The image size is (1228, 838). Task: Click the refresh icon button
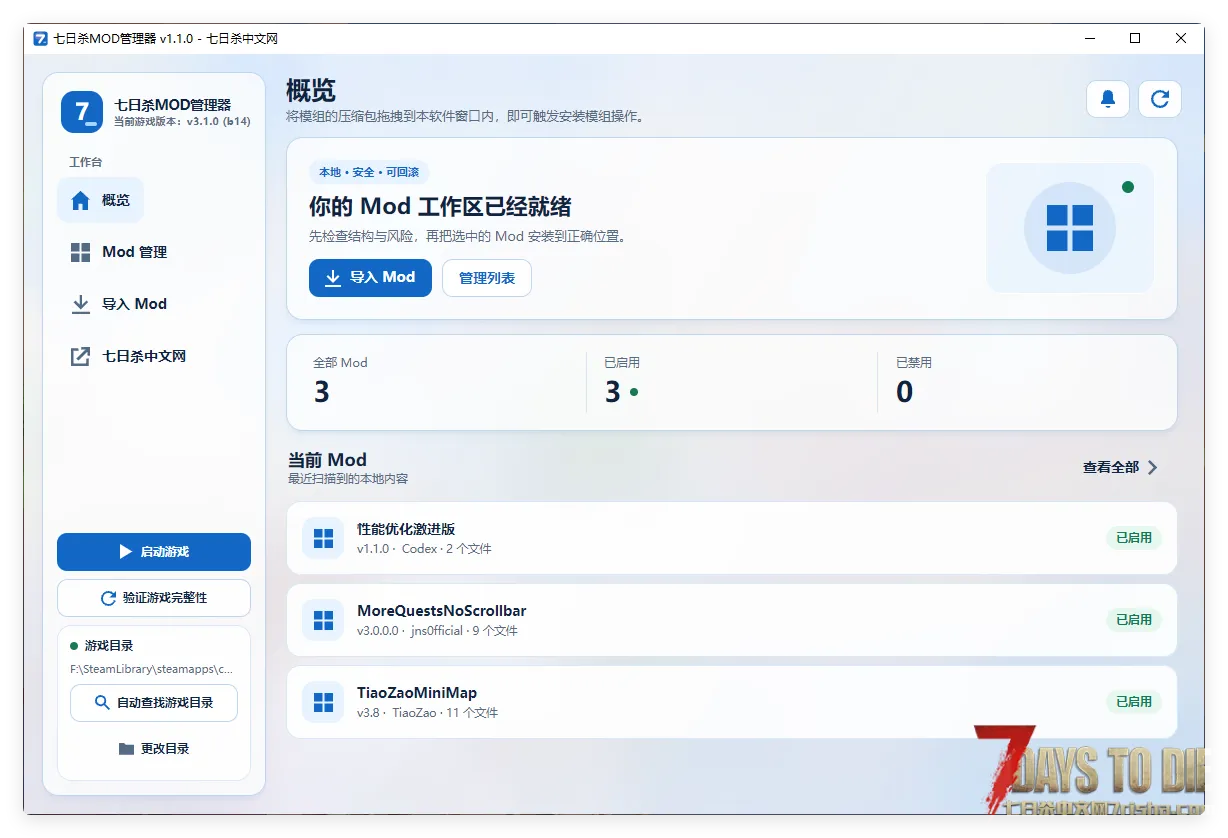click(1160, 99)
